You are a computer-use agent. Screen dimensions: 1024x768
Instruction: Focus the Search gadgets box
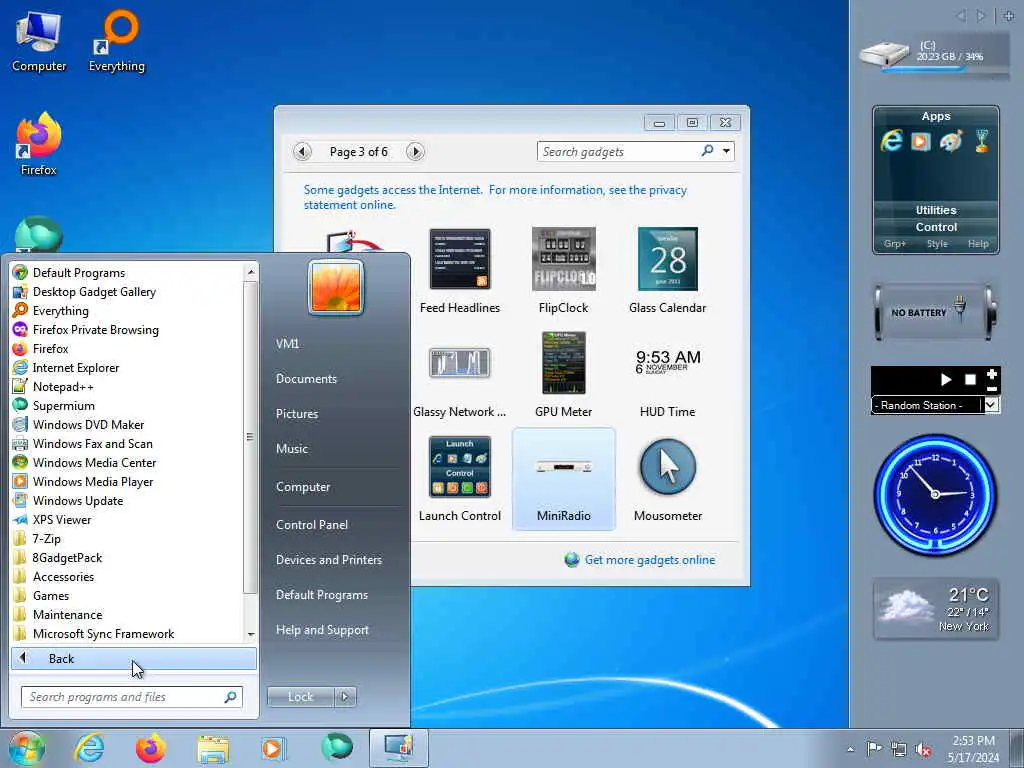click(x=617, y=152)
